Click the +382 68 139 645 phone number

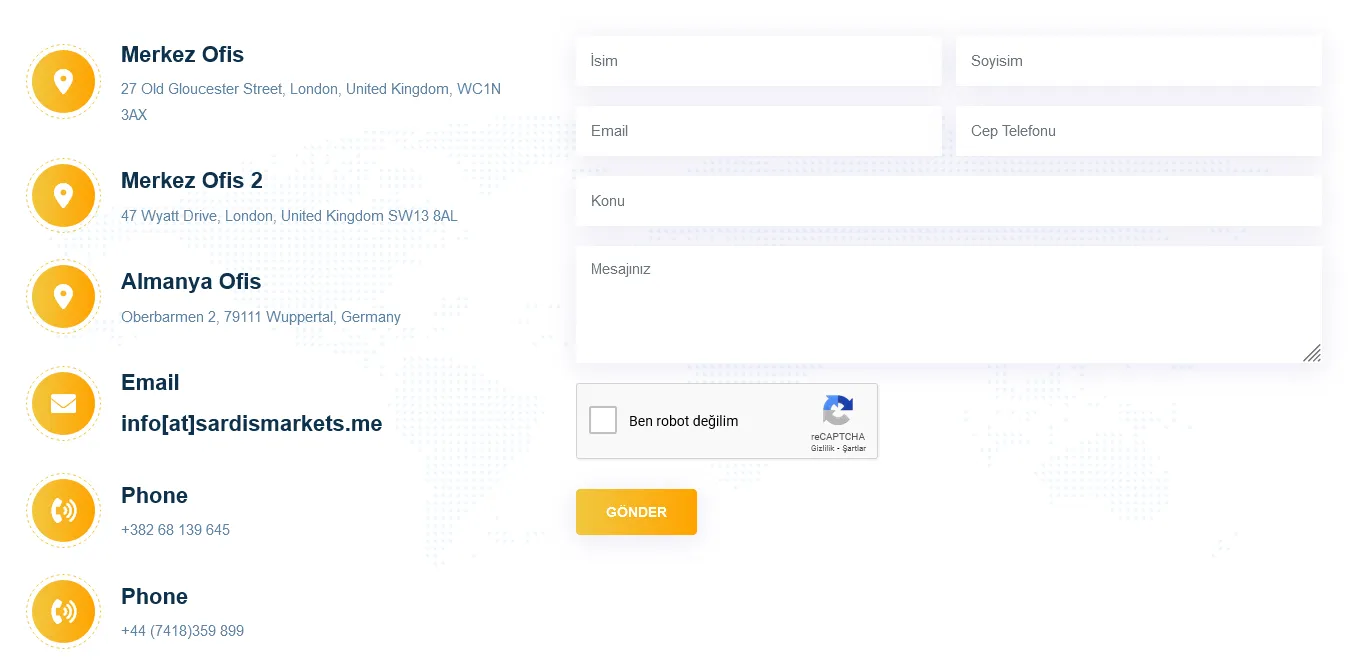175,530
